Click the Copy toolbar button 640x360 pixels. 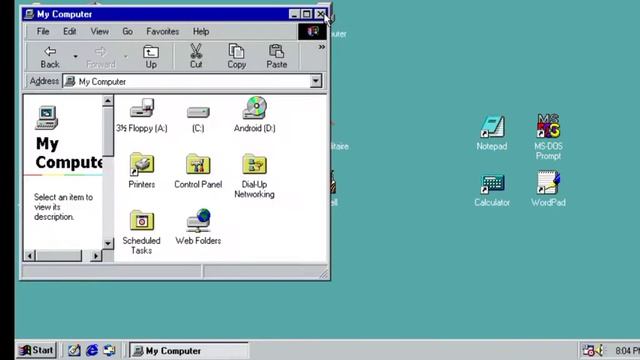[236, 57]
